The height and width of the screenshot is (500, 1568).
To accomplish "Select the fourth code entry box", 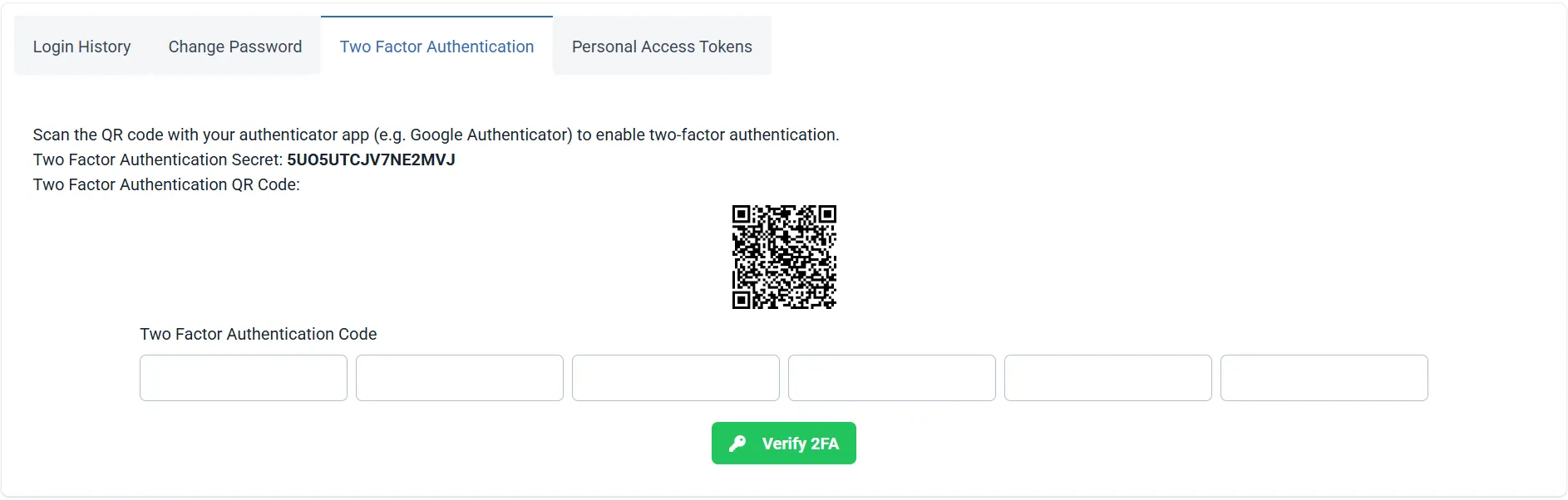I will coord(891,378).
